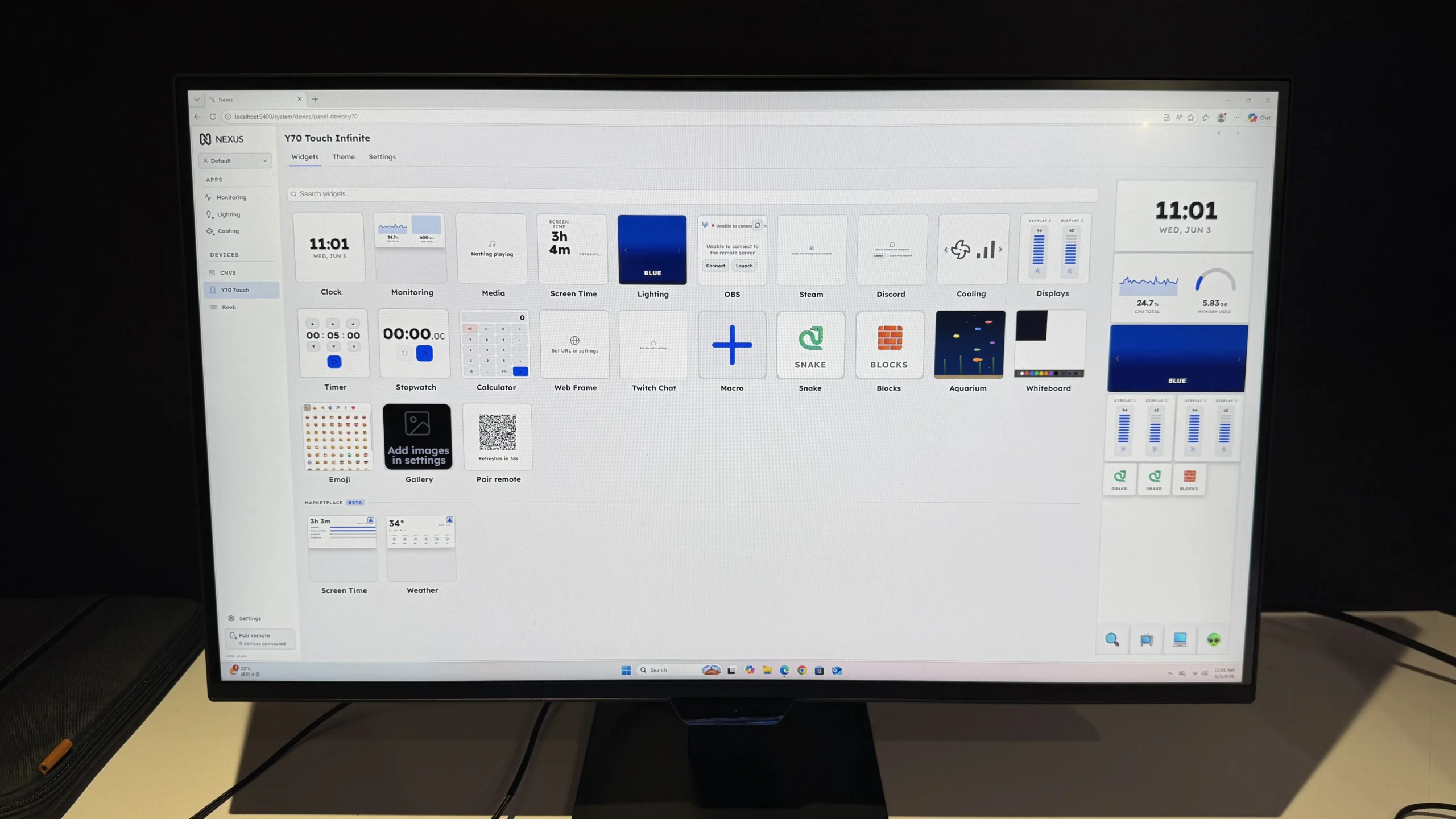Focus the Search widgets field
The height and width of the screenshot is (819, 1456).
pos(692,194)
